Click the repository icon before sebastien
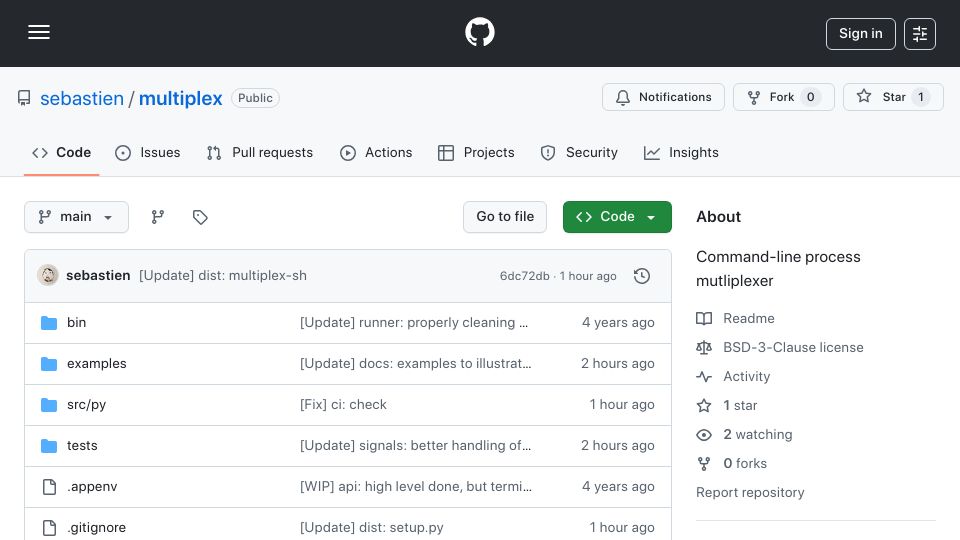The height and width of the screenshot is (540, 960). [x=24, y=98]
